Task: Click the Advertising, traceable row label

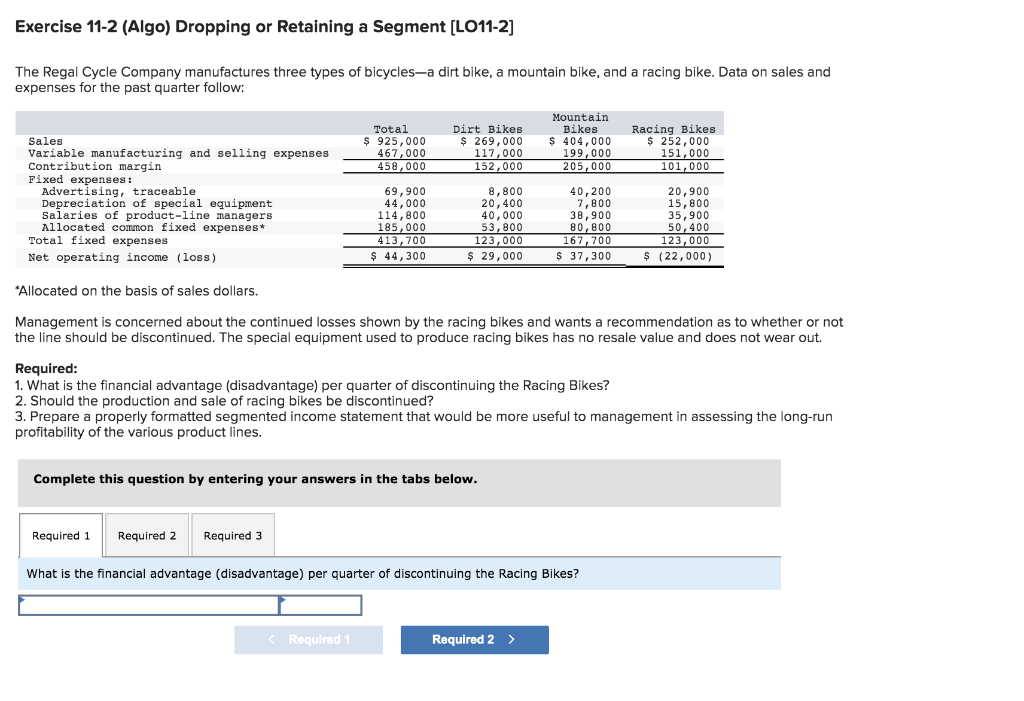Action: coord(119,191)
